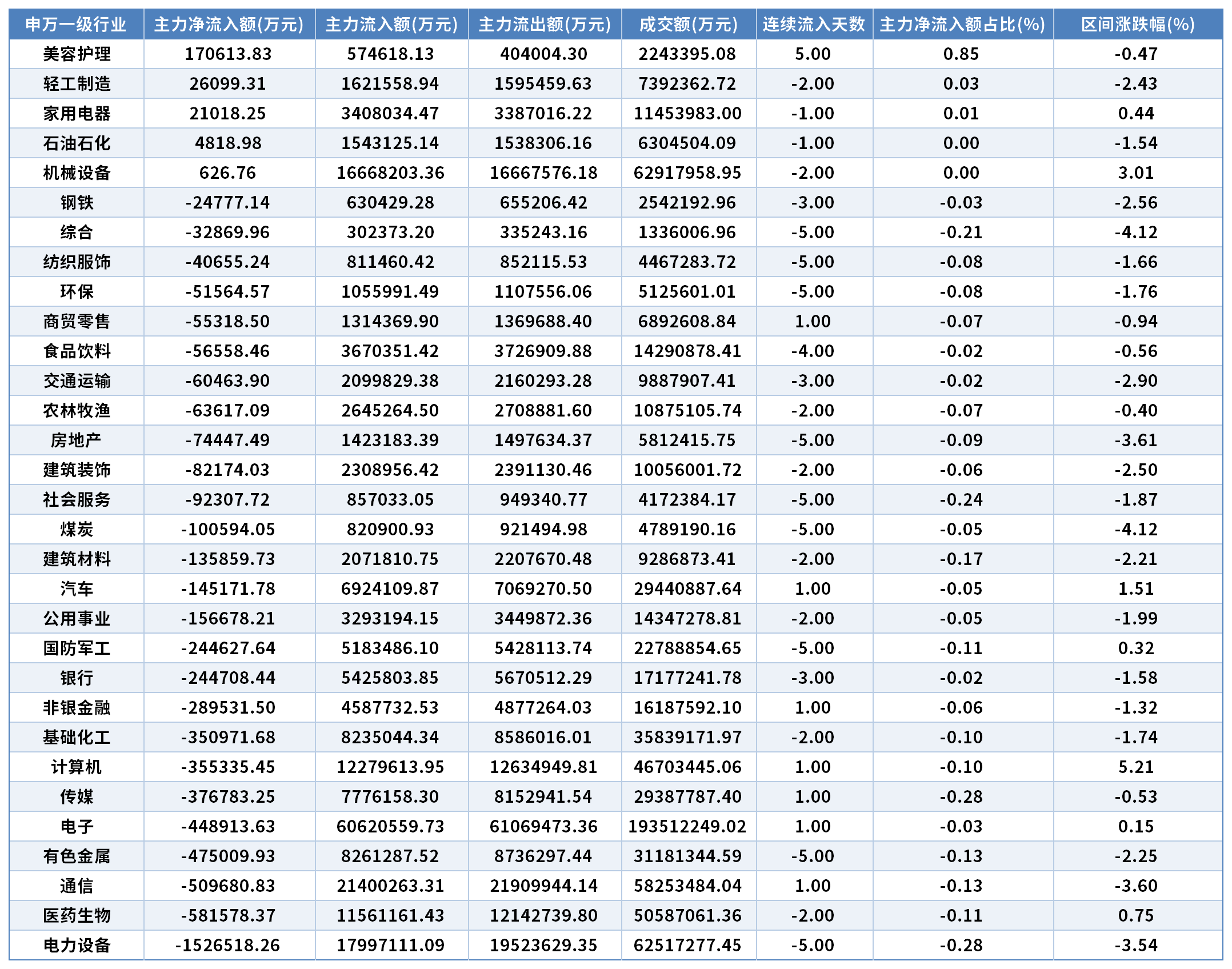Click the 建筑装饰 industry name
This screenshot has width=1232, height=969.
tap(77, 470)
